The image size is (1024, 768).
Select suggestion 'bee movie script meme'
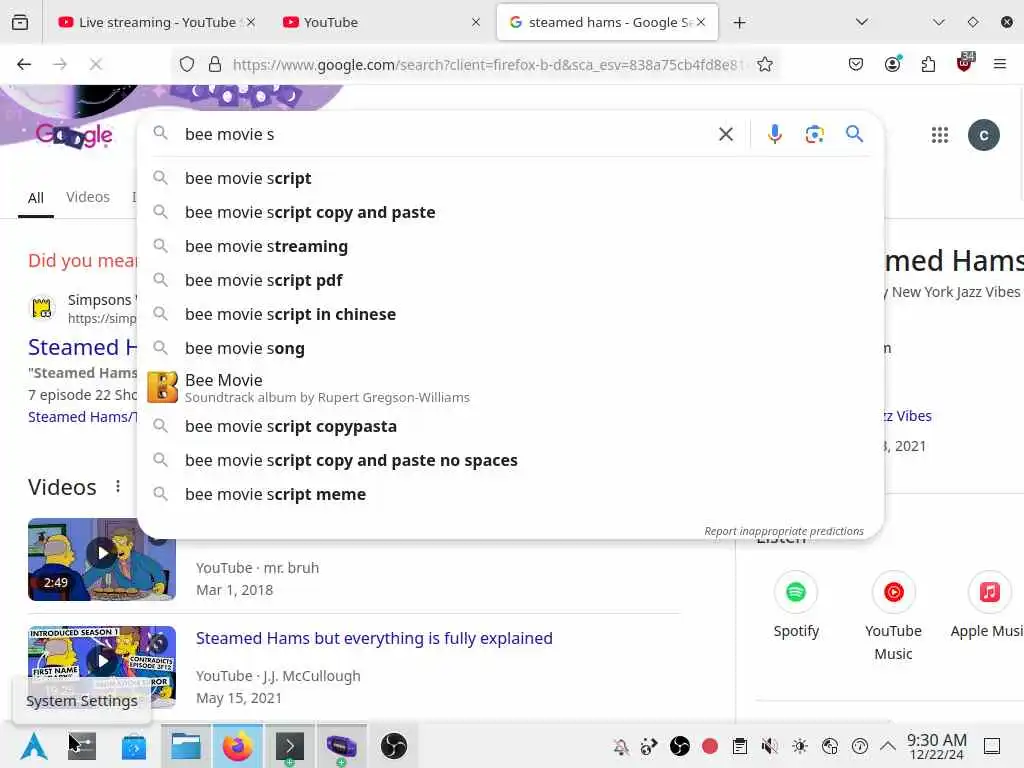point(510,494)
